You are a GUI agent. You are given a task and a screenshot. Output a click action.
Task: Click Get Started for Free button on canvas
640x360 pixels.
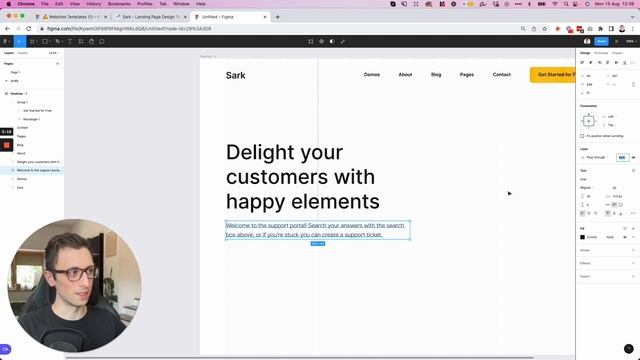tap(553, 75)
